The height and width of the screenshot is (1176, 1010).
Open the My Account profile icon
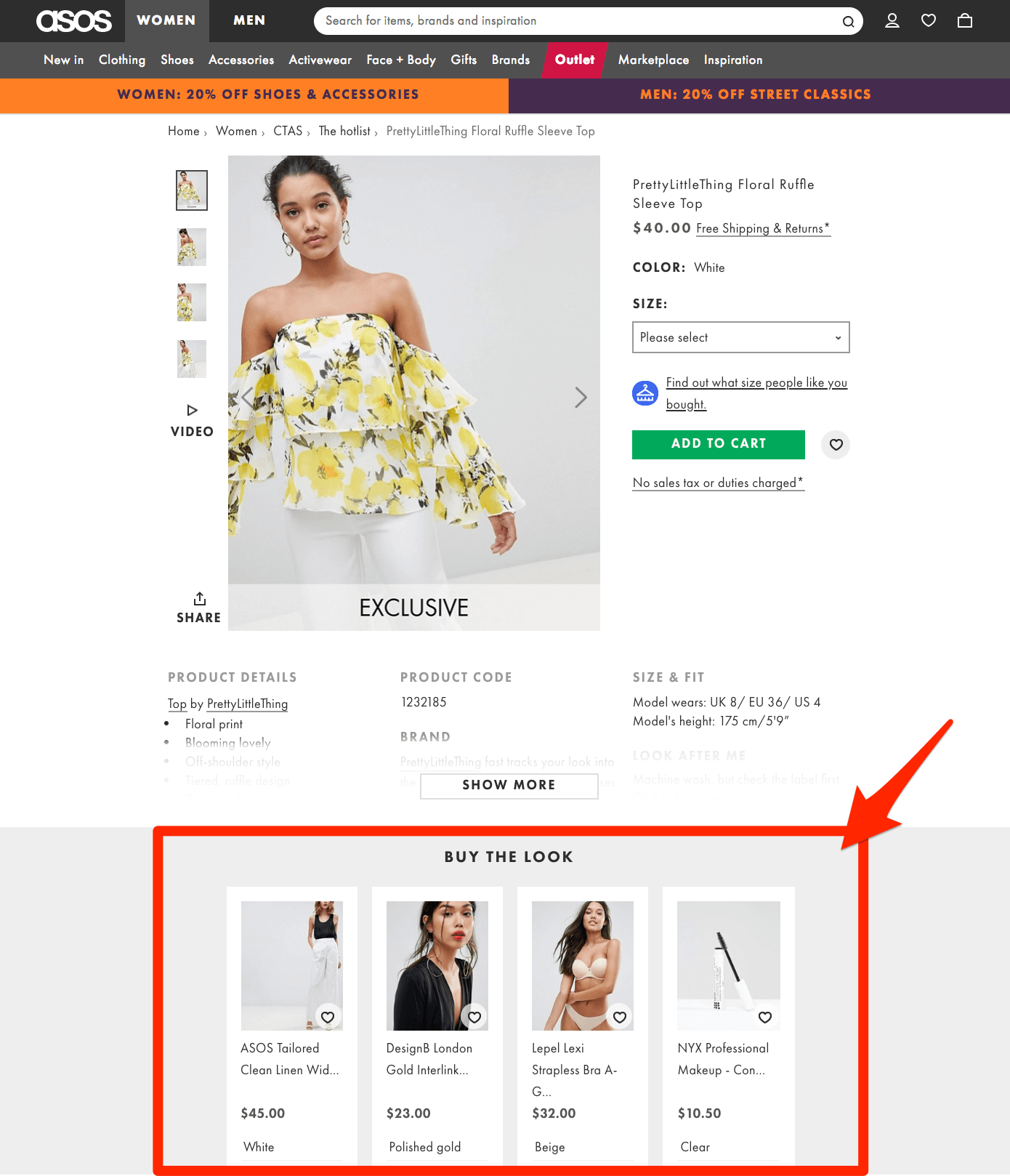click(892, 21)
